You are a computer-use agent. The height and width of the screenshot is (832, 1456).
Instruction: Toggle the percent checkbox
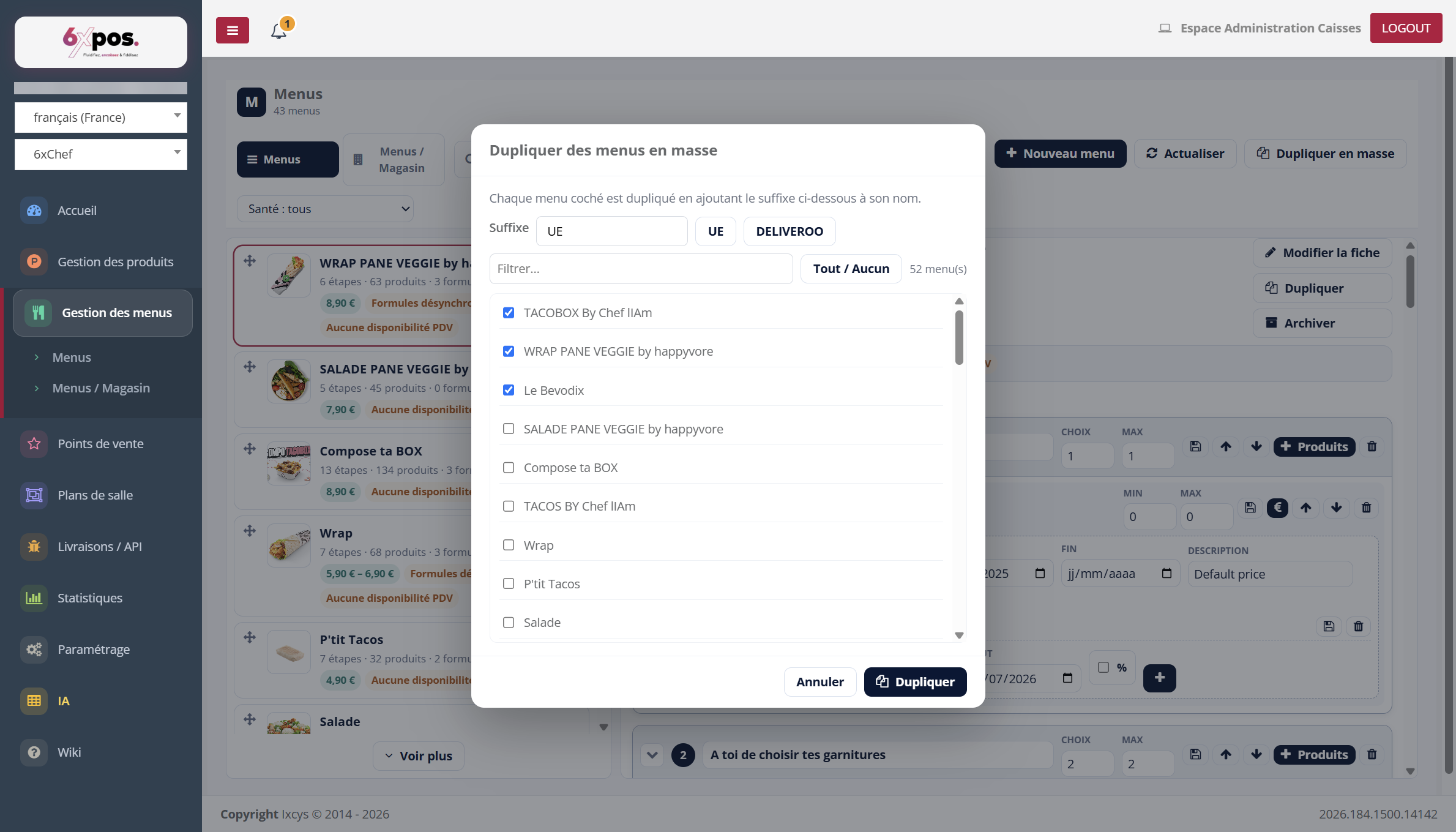point(1103,667)
